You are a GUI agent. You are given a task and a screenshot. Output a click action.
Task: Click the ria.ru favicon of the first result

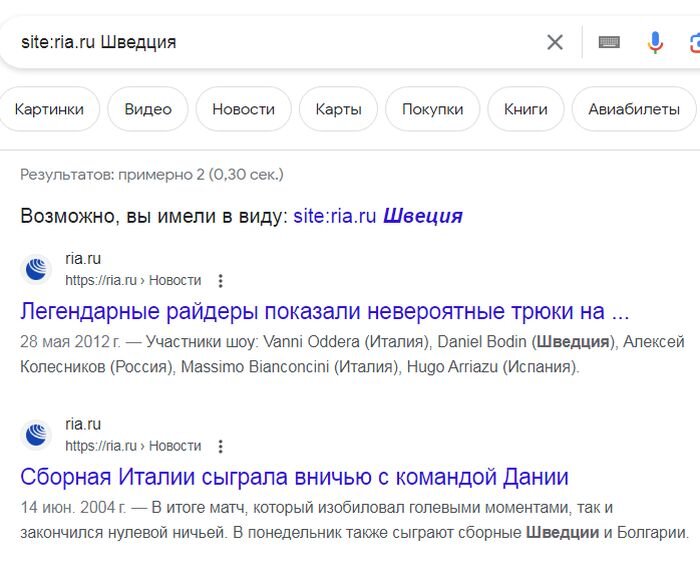(36, 269)
